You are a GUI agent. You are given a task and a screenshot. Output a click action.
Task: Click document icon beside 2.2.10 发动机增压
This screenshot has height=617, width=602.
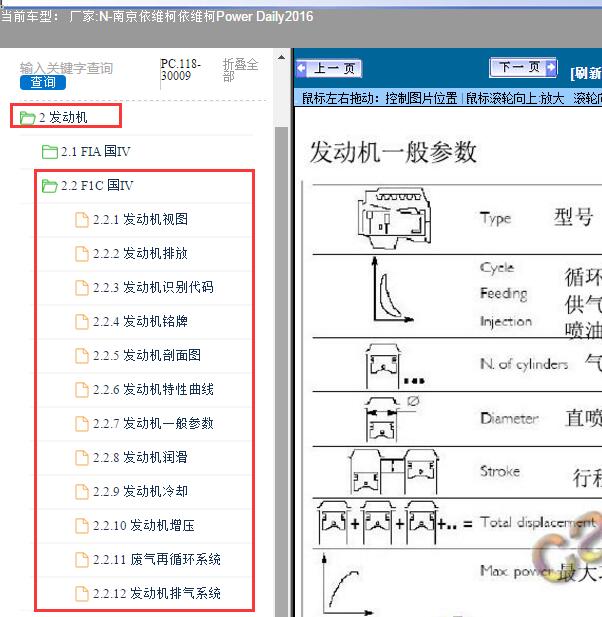(x=81, y=526)
